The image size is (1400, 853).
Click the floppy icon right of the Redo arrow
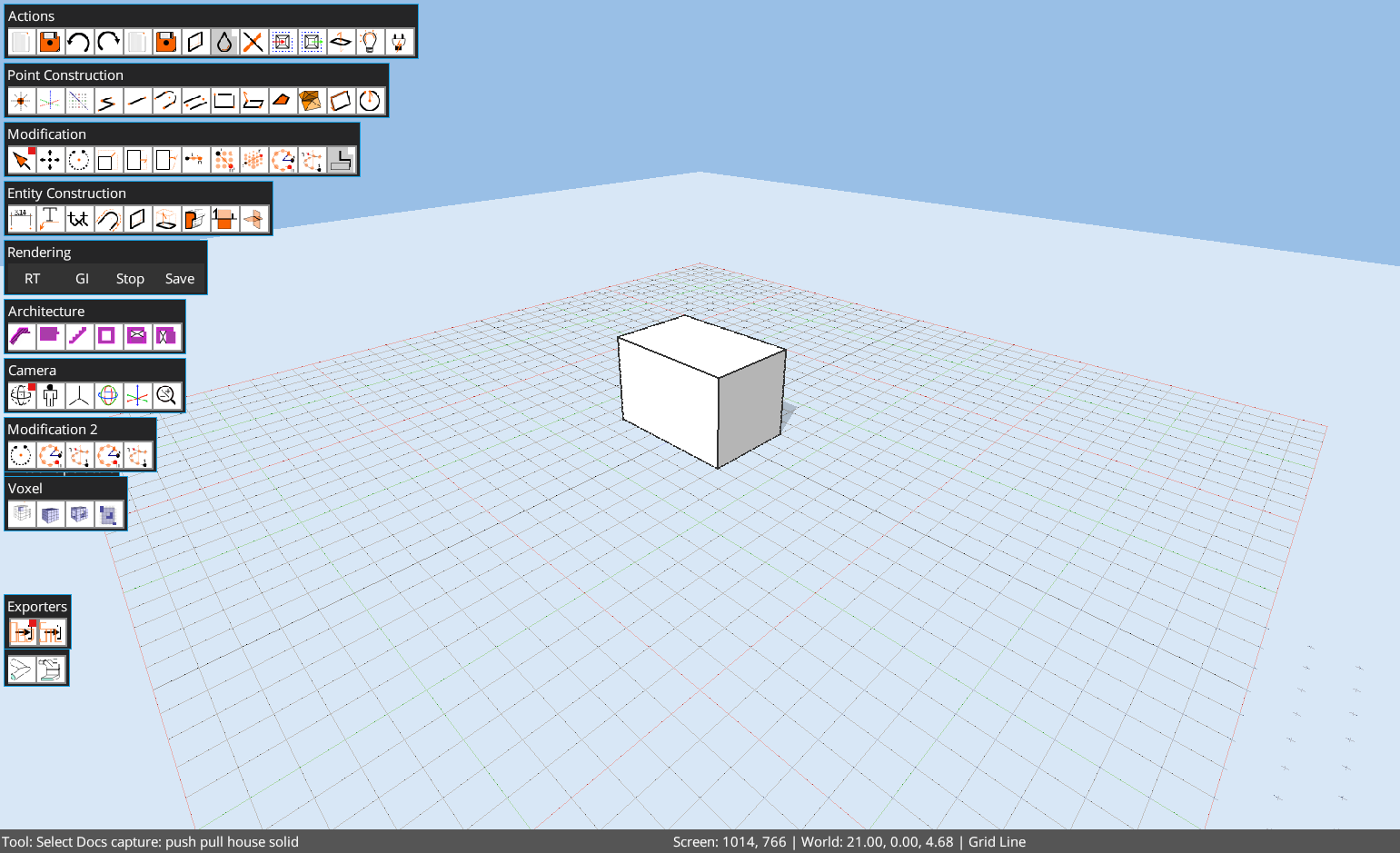pos(166,42)
